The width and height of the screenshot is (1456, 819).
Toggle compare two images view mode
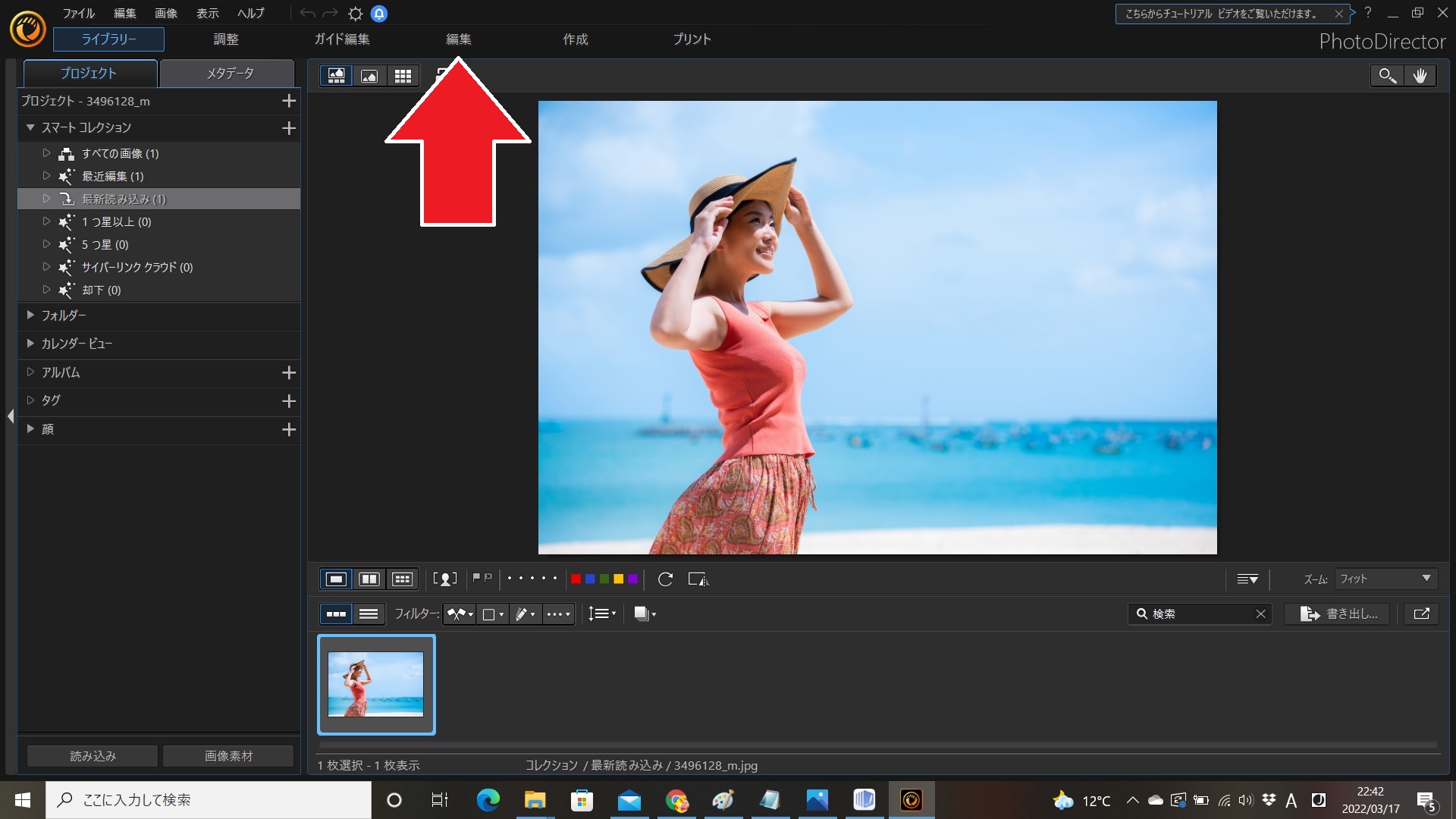(x=369, y=579)
